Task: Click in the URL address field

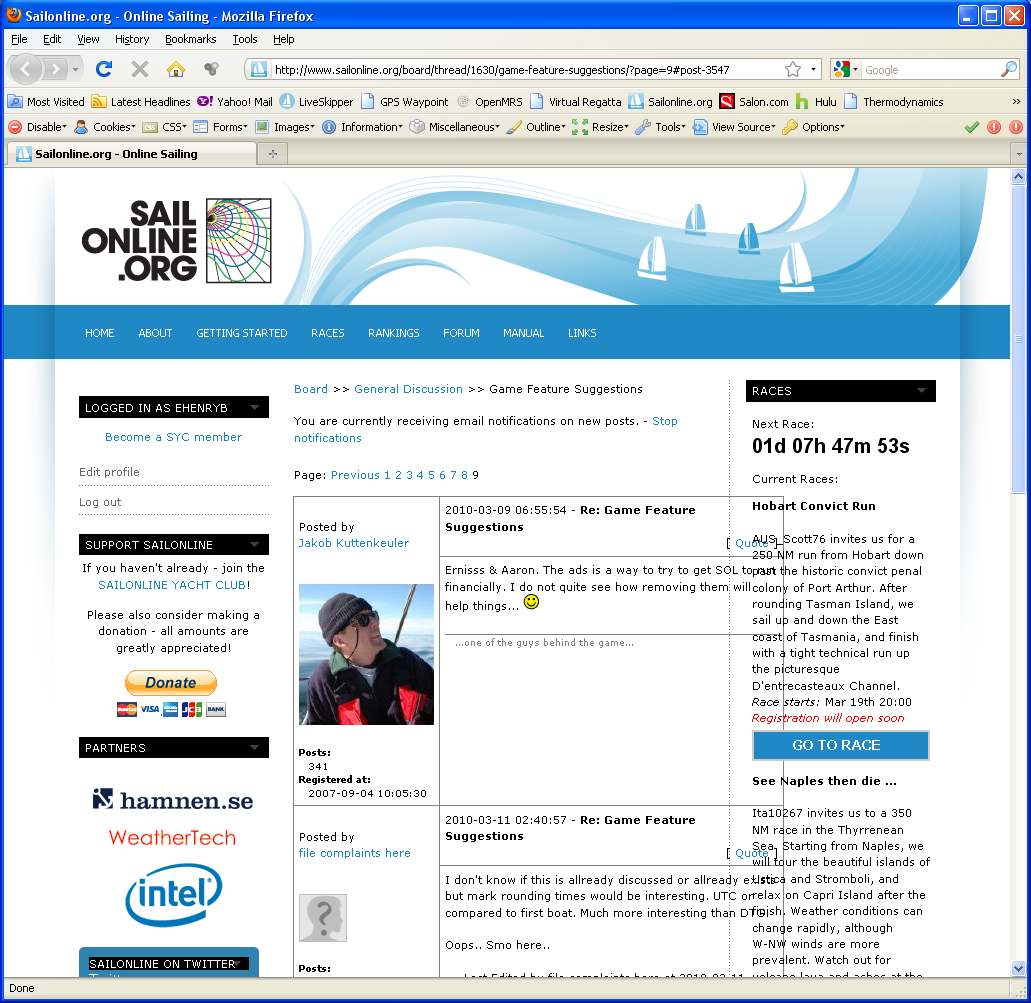Action: (525, 69)
